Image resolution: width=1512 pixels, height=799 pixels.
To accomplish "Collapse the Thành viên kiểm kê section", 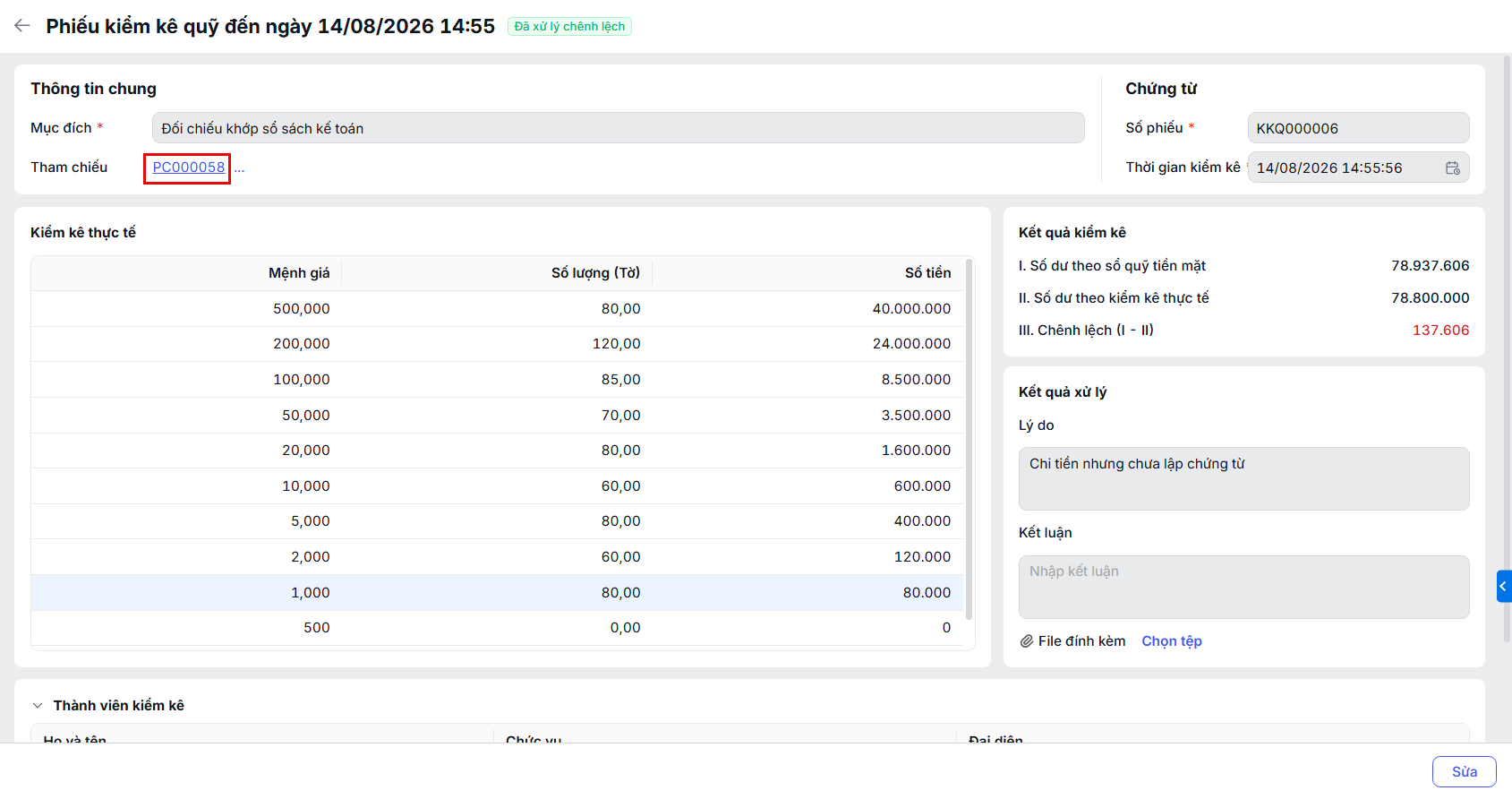I will [x=38, y=706].
